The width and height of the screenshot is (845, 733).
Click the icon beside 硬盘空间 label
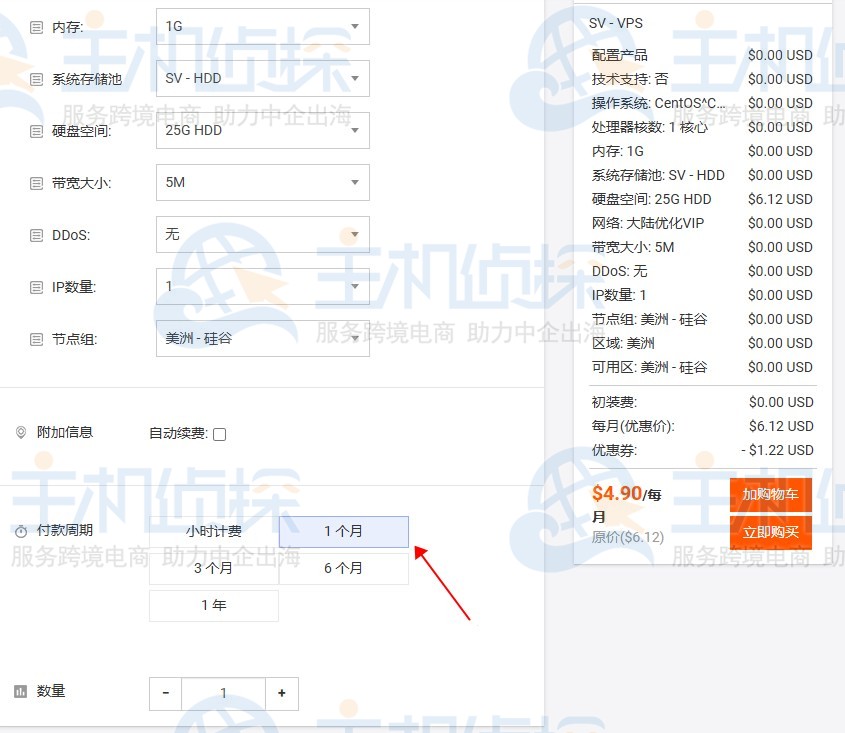pyautogui.click(x=37, y=130)
